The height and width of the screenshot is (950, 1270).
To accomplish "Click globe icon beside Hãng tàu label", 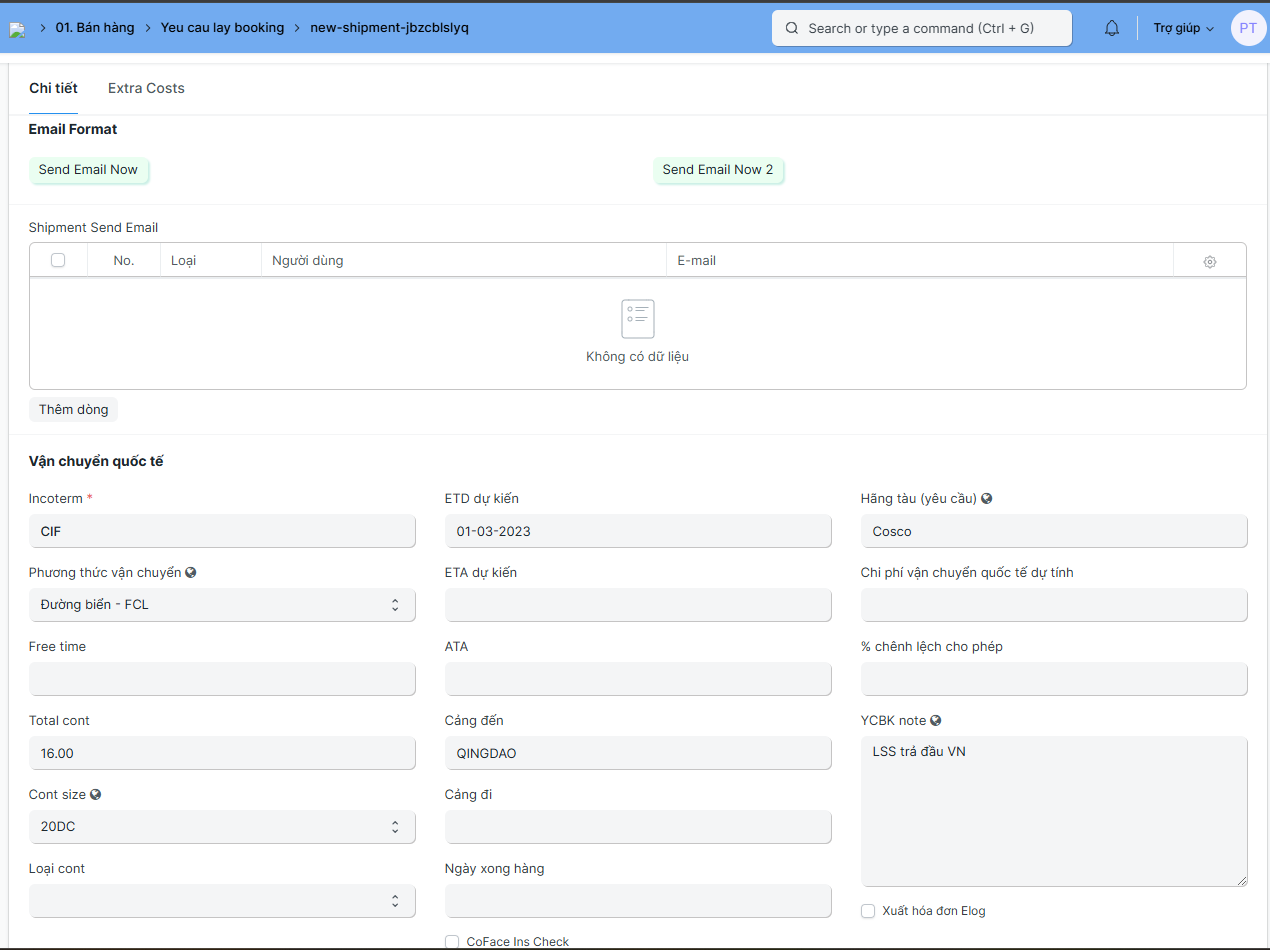I will click(987, 498).
